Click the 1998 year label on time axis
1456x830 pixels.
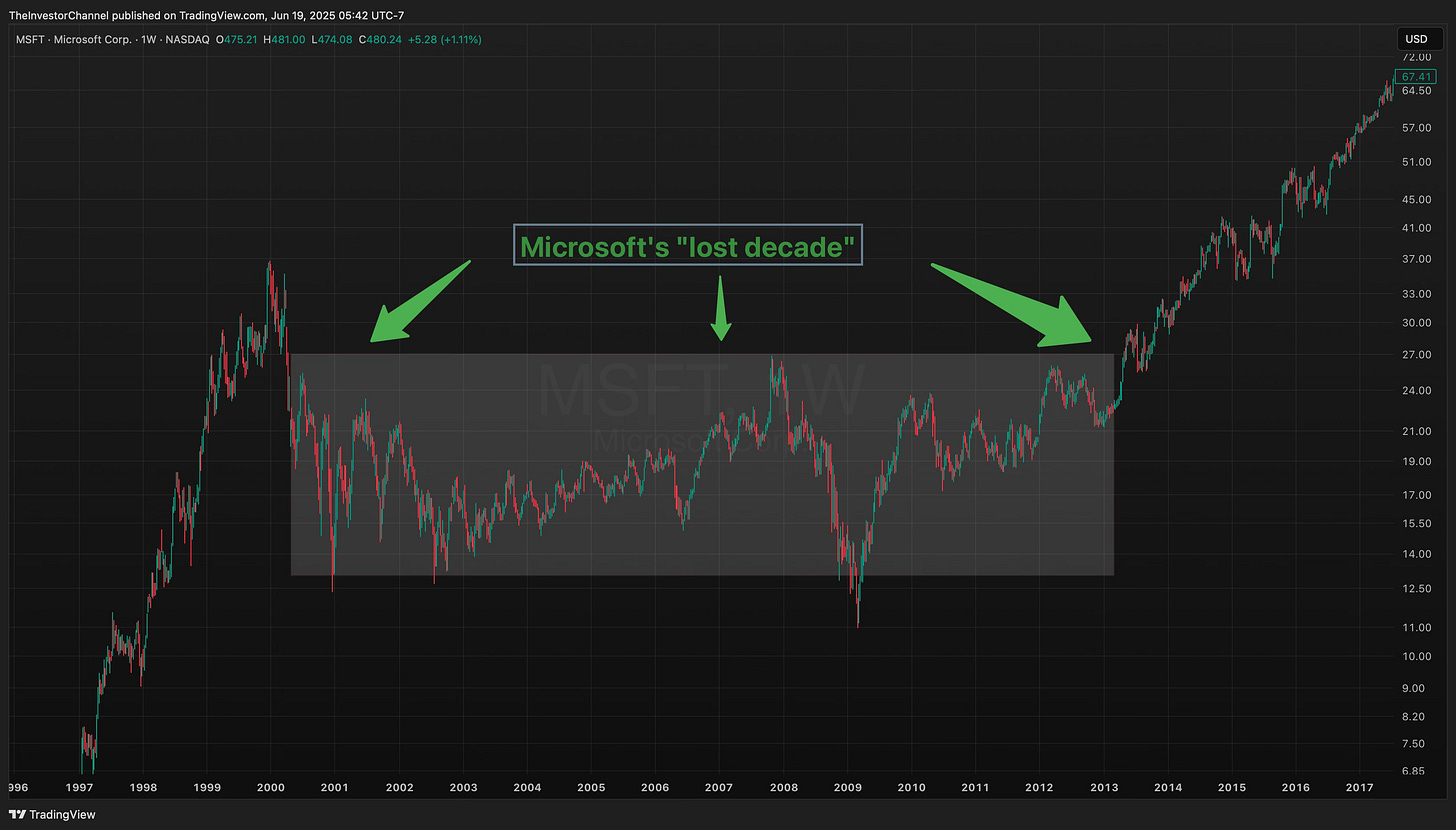(142, 787)
